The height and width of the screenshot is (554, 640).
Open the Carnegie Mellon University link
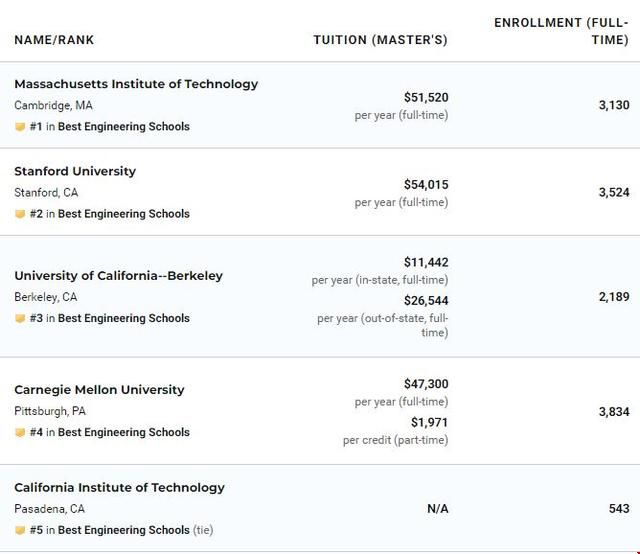tap(99, 390)
